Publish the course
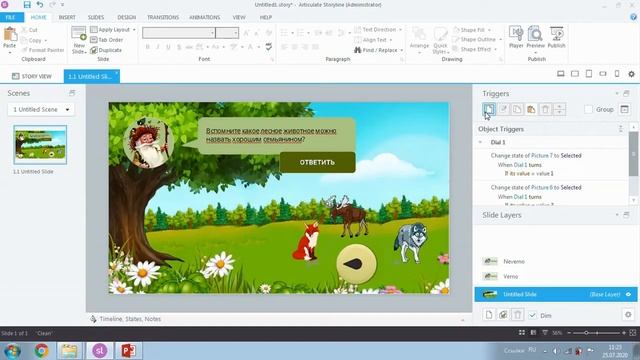This screenshot has height=360, width=640. (x=556, y=38)
